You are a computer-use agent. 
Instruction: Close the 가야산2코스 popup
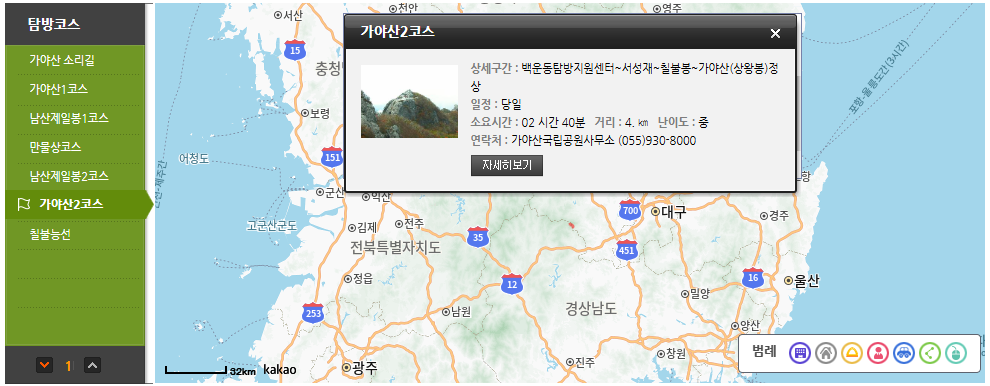pyautogui.click(x=775, y=33)
